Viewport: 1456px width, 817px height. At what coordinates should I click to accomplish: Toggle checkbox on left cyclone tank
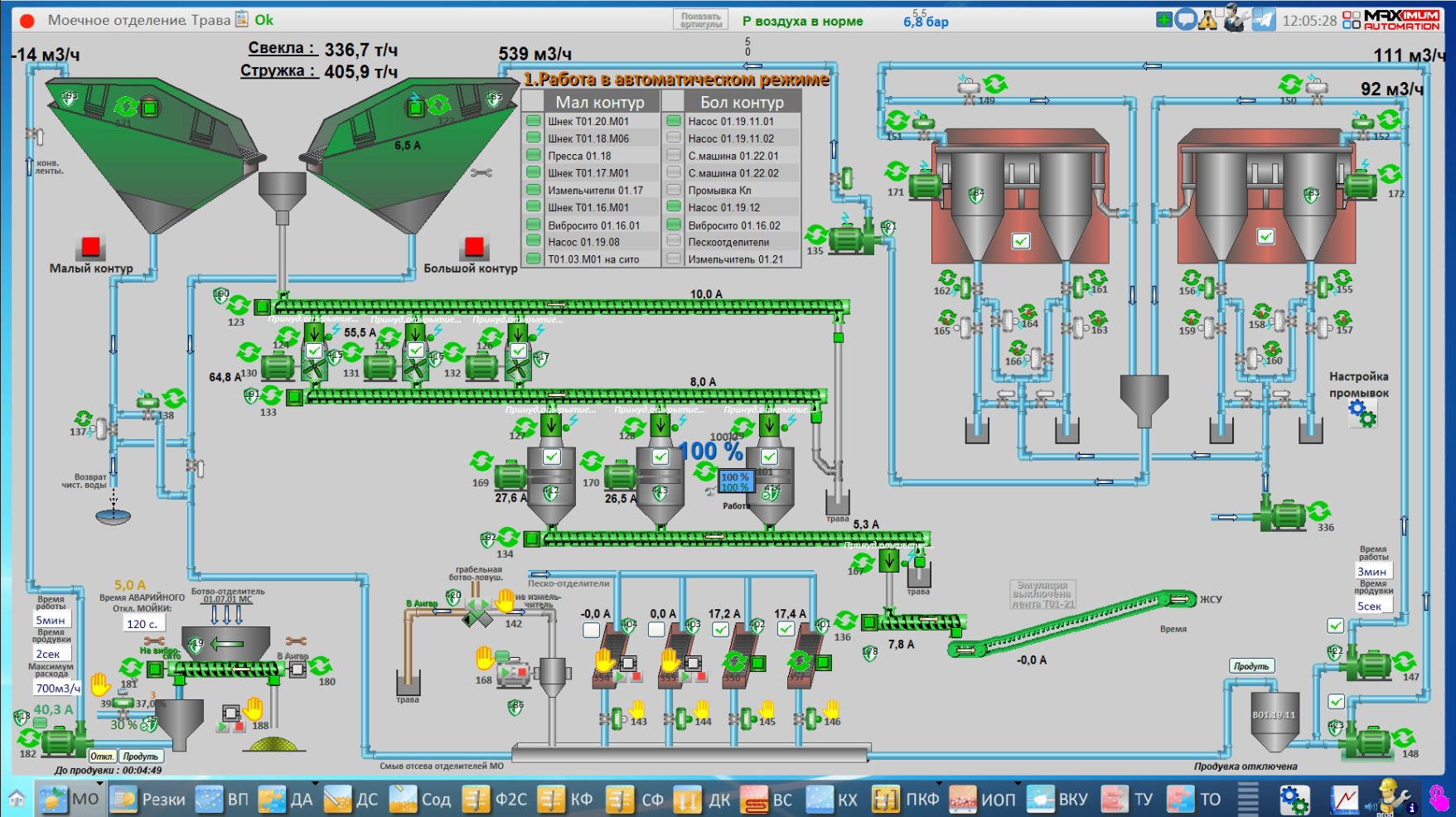pyautogui.click(x=1021, y=241)
